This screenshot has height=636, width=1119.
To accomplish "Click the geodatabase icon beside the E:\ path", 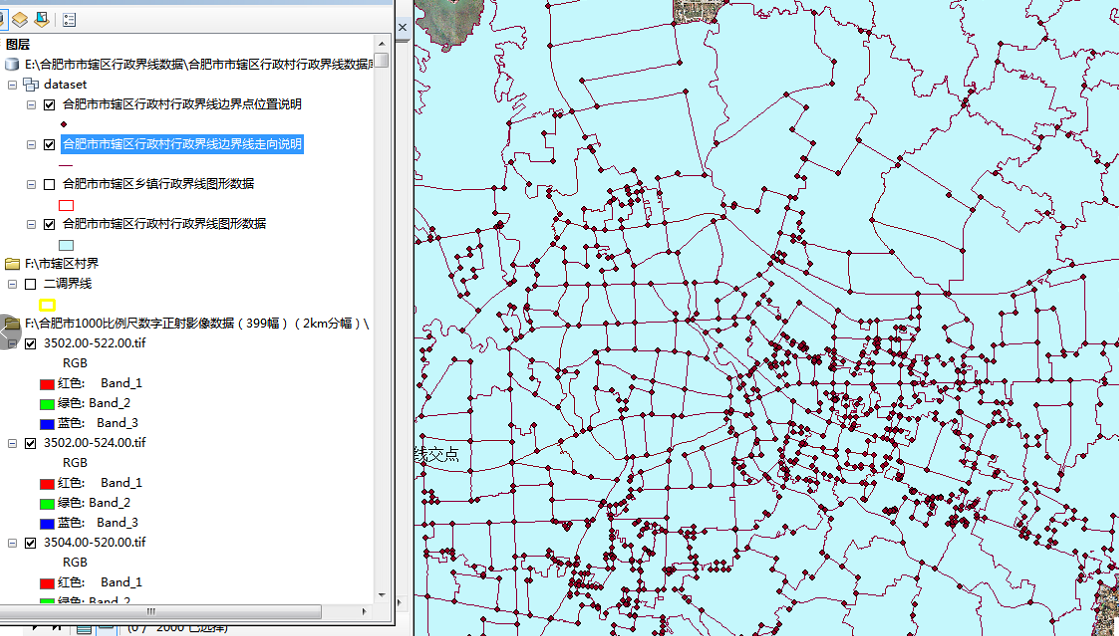I will (12, 64).
